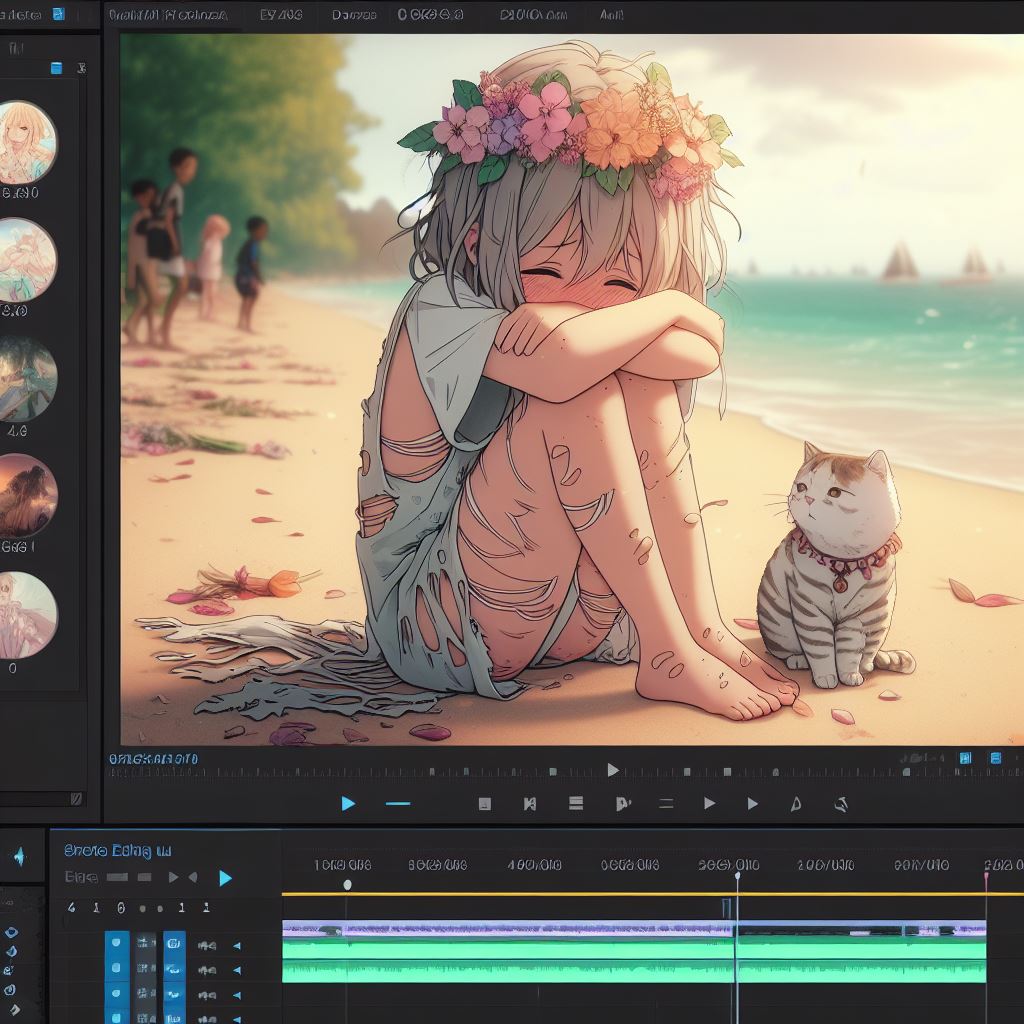The width and height of the screenshot is (1024, 1024).
Task: Open the last short top-bar tab starting with 'A'
Action: (x=611, y=14)
